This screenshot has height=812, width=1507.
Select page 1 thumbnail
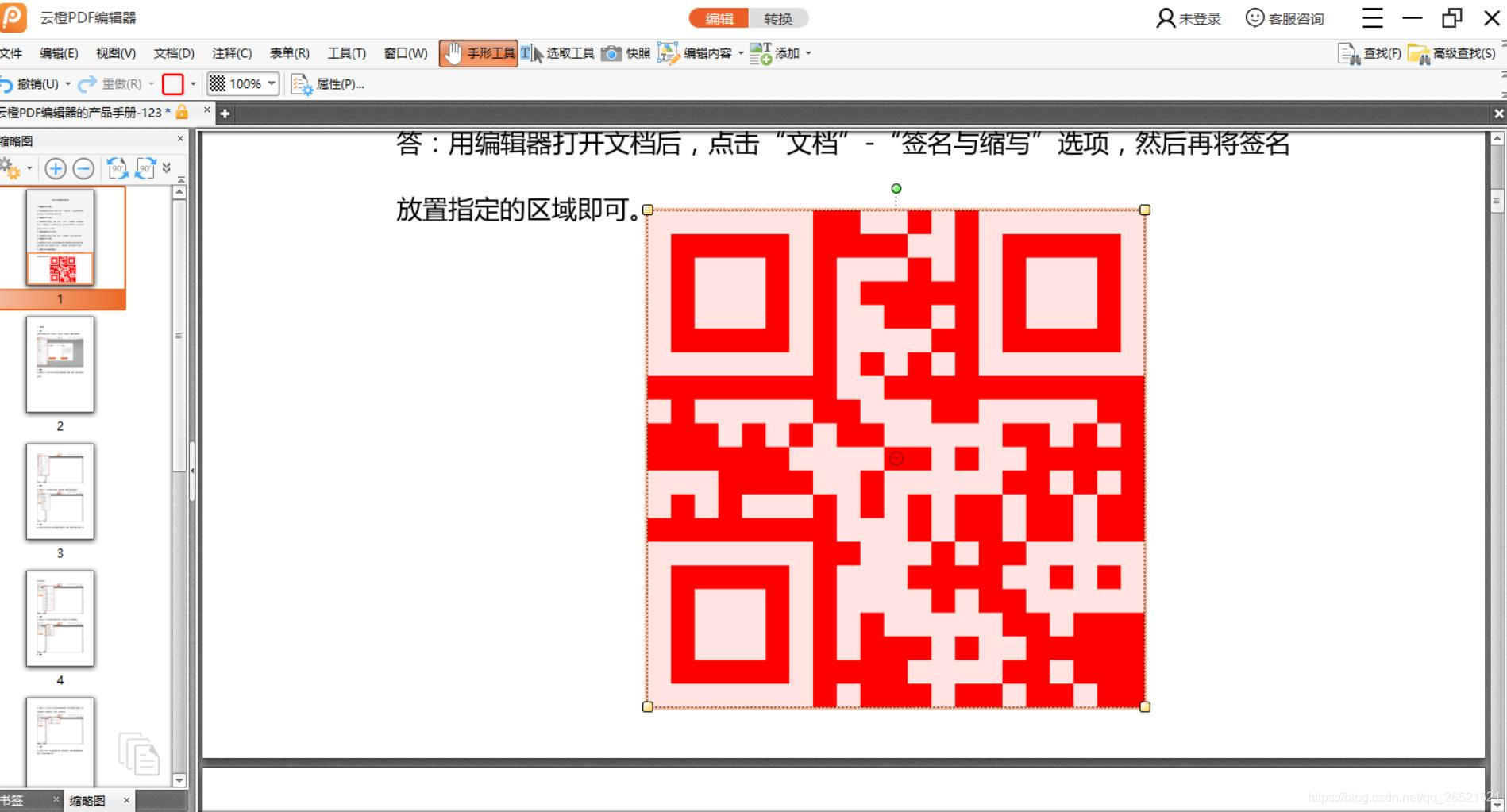(x=60, y=237)
